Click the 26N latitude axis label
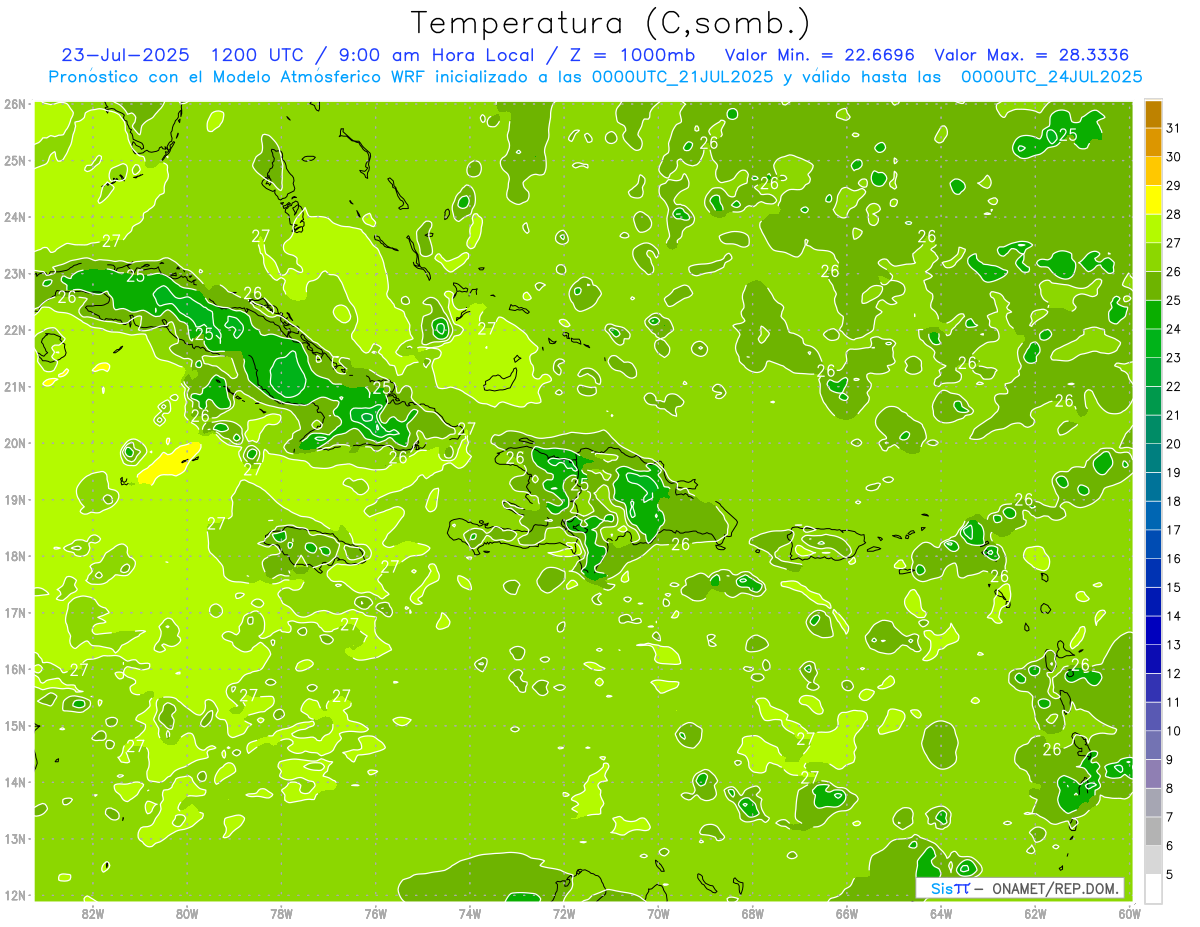1200x927 pixels. point(15,104)
